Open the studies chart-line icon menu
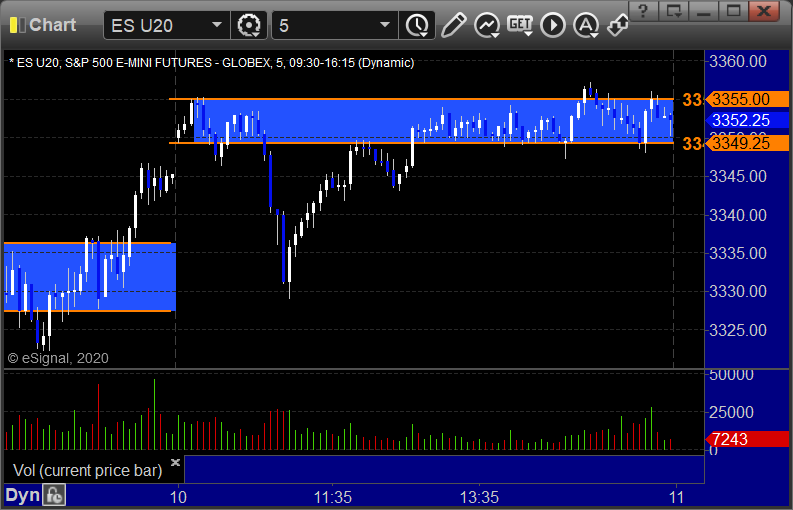Screen dimensions: 793x510 click(x=487, y=25)
